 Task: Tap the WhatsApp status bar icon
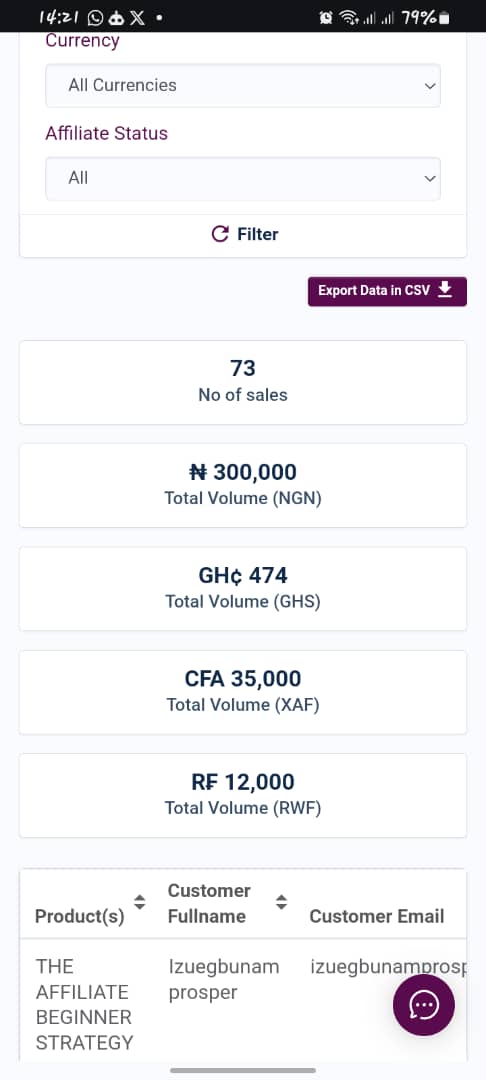point(96,18)
